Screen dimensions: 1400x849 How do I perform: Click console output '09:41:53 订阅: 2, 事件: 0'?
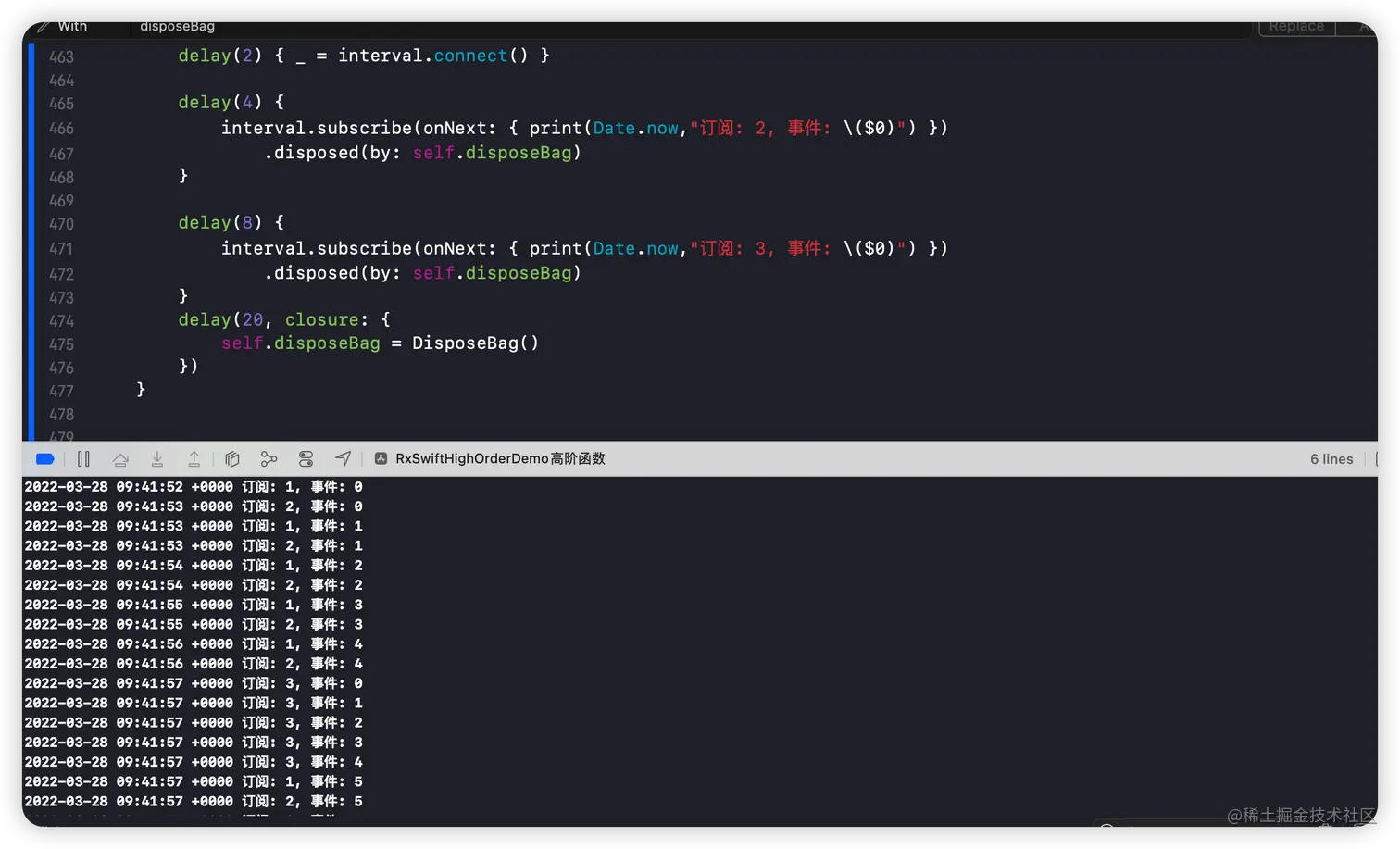pyautogui.click(x=194, y=506)
